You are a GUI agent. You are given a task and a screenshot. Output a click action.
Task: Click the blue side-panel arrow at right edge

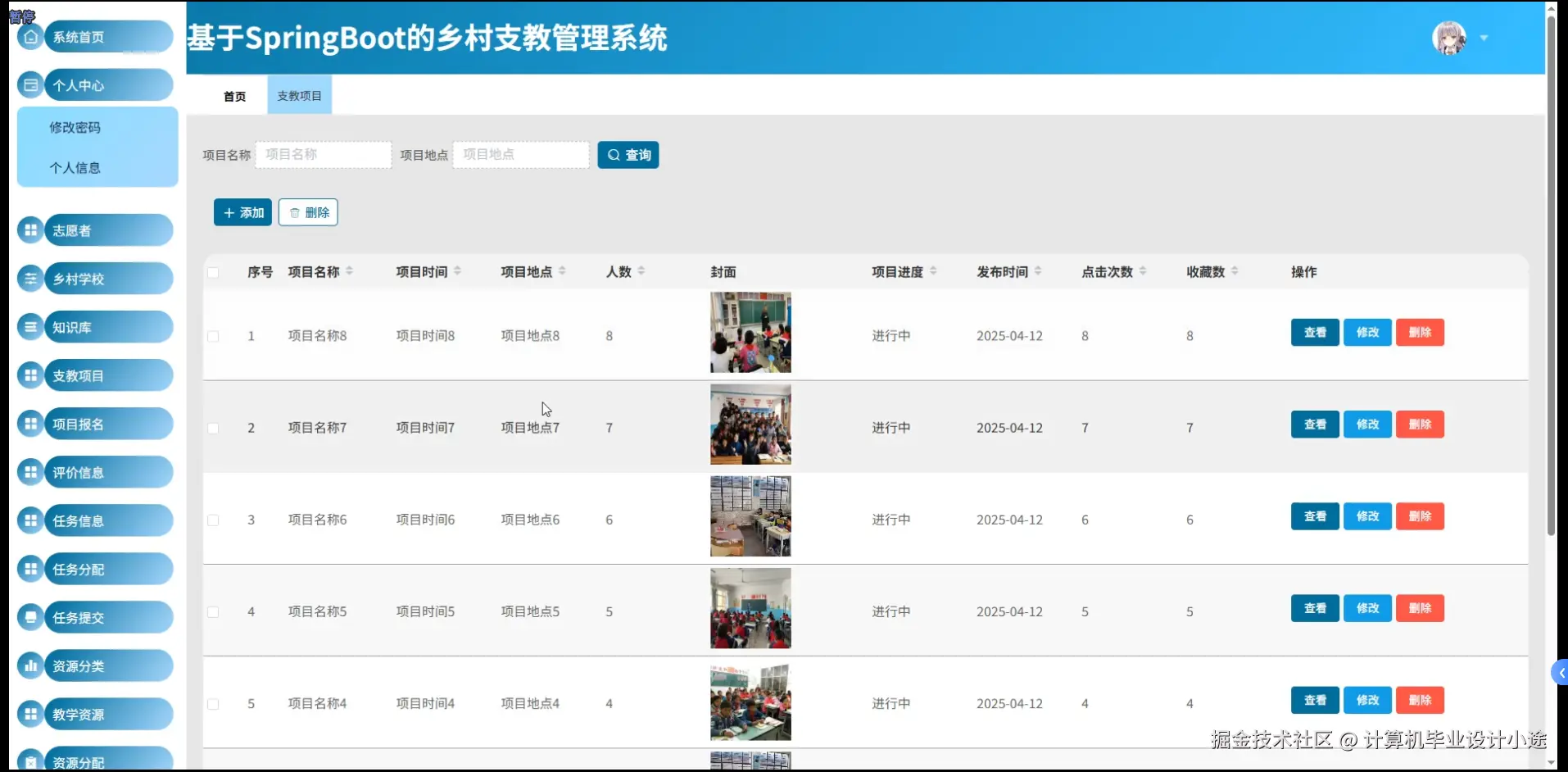1560,673
